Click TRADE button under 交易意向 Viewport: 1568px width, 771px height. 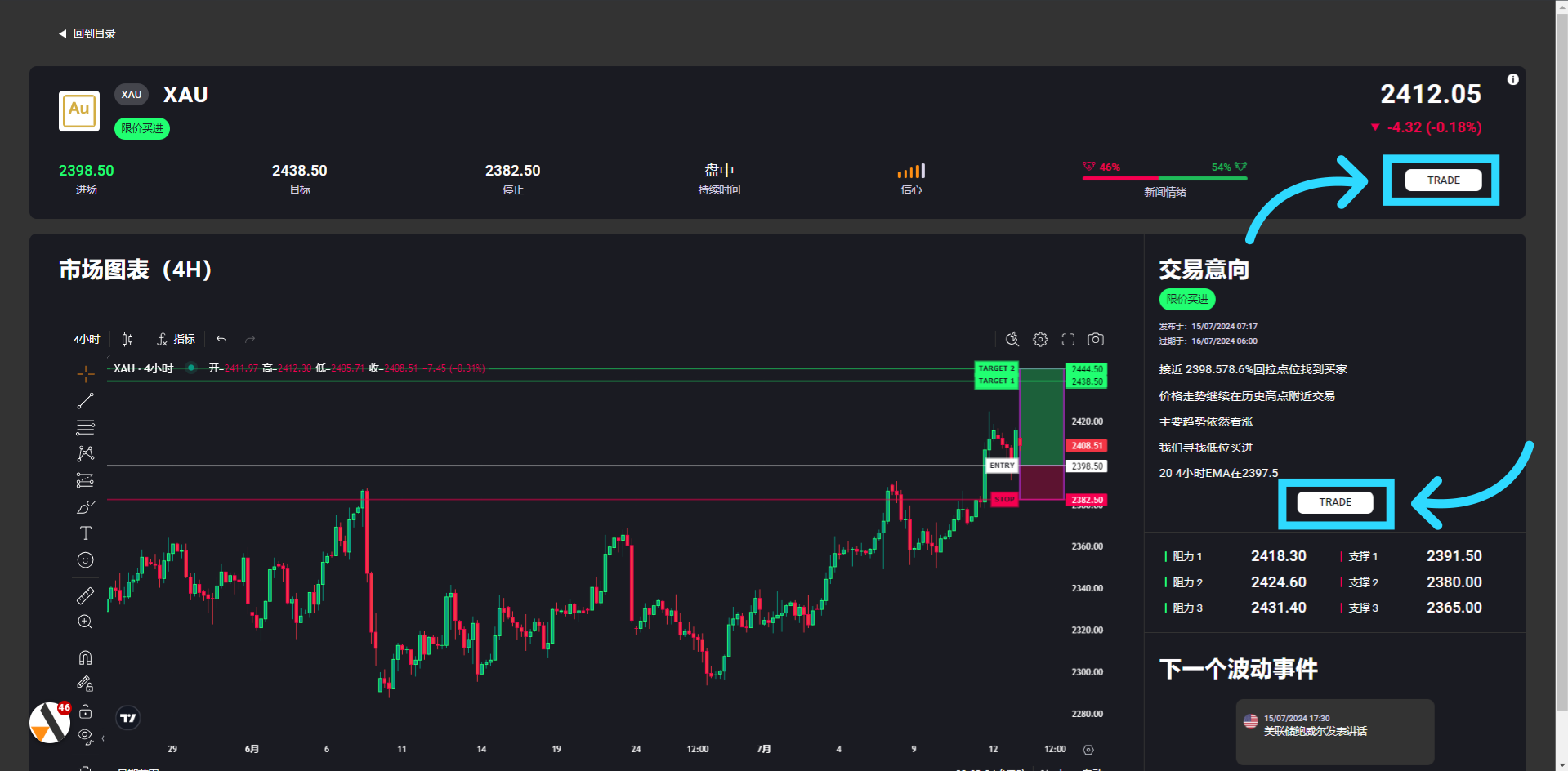[1335, 502]
